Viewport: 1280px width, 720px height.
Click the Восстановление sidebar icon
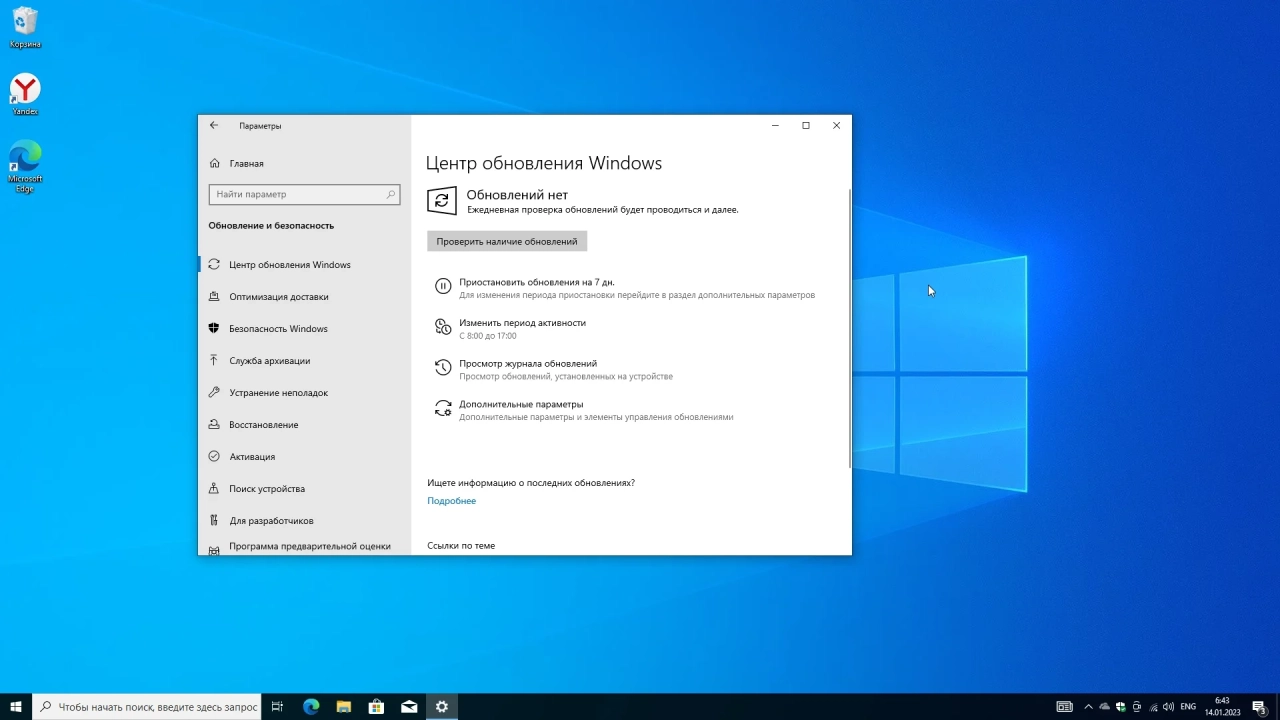point(214,425)
